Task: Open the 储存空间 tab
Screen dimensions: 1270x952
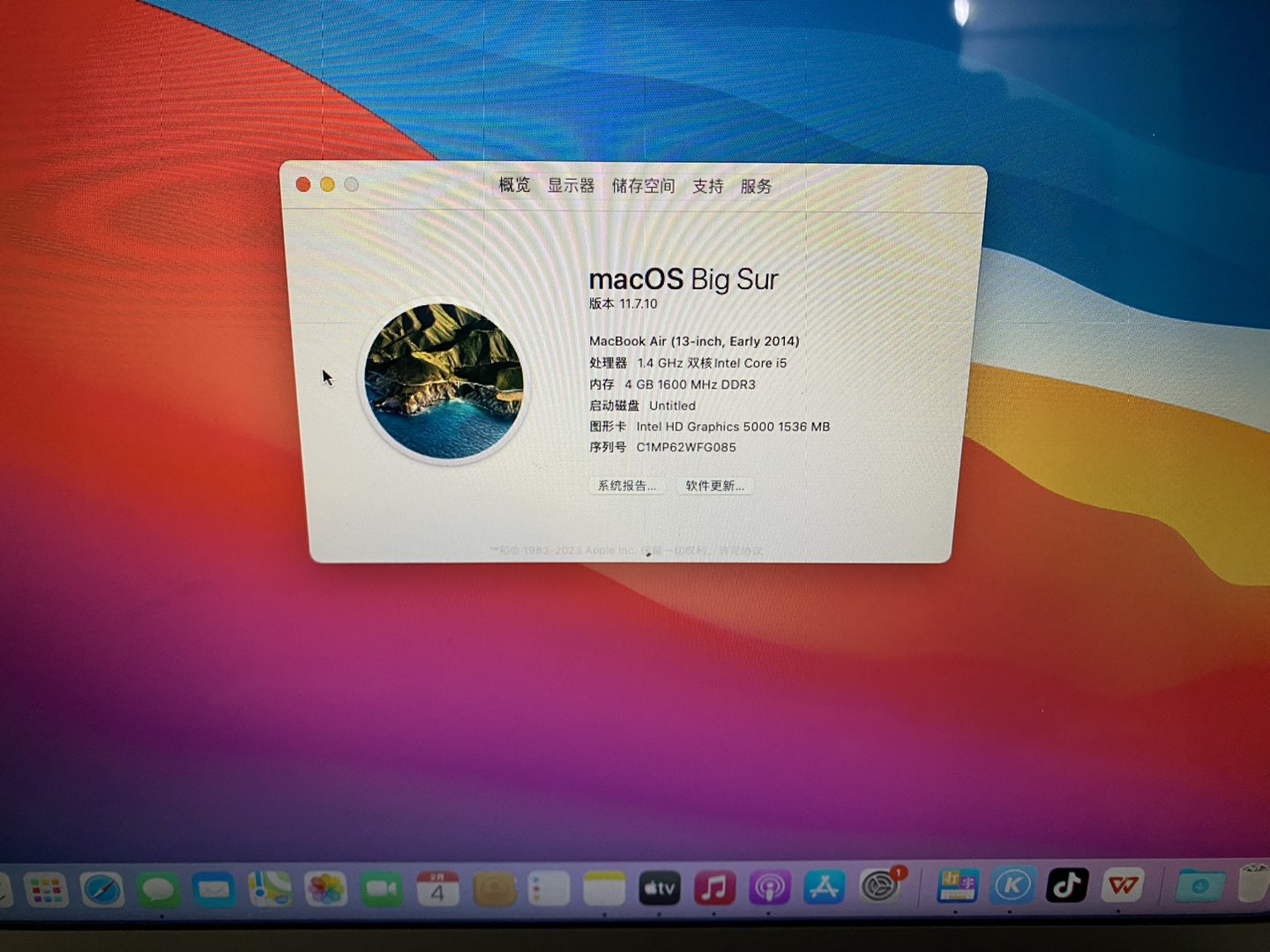Action: (x=643, y=186)
